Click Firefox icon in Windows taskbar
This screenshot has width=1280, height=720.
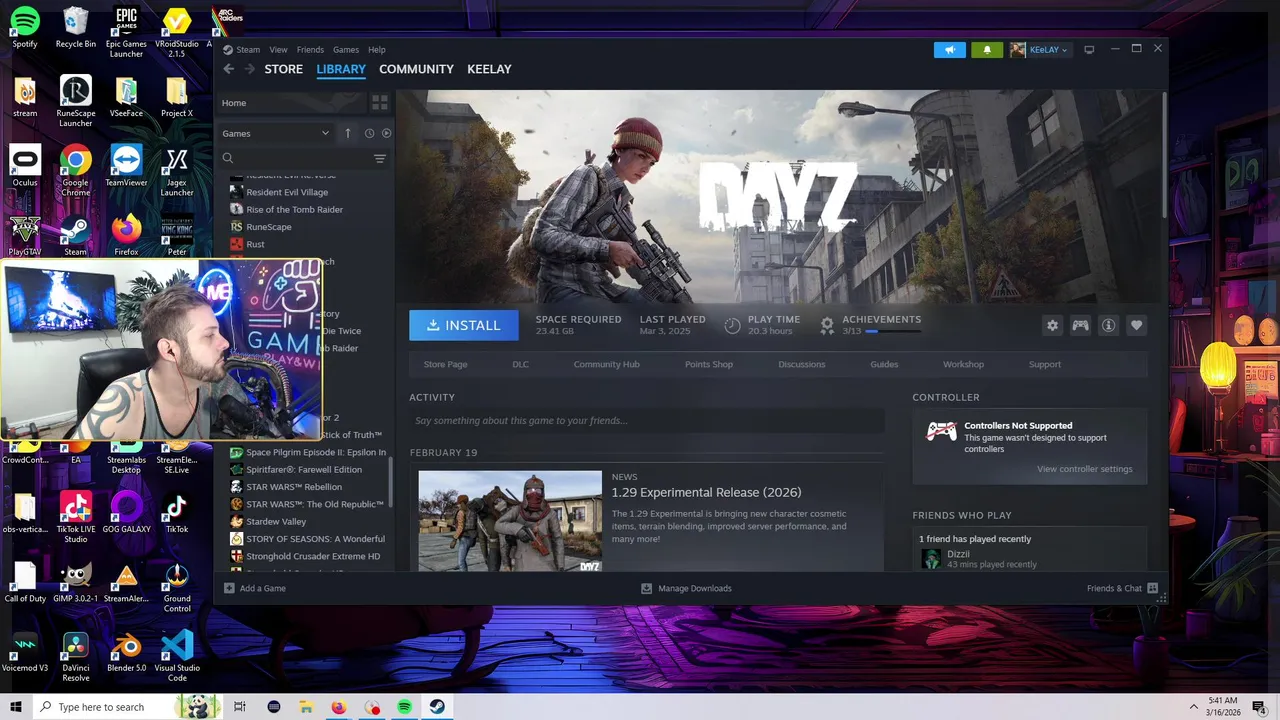[x=338, y=707]
